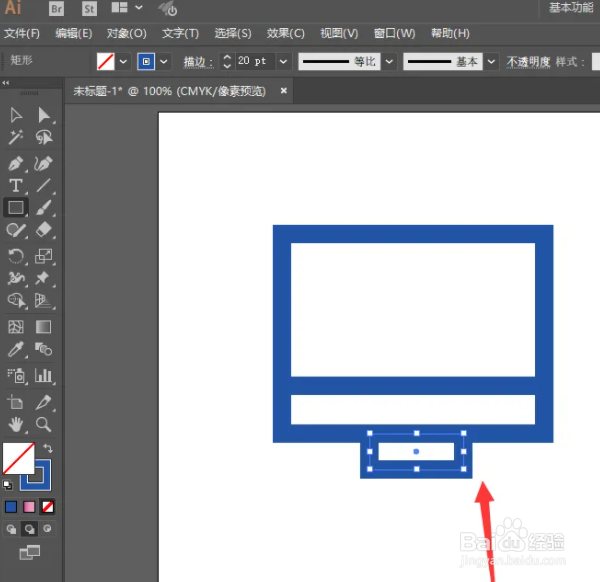Screen dimensions: 600x582
Task: Select the Pen tool
Action: [x=16, y=164]
